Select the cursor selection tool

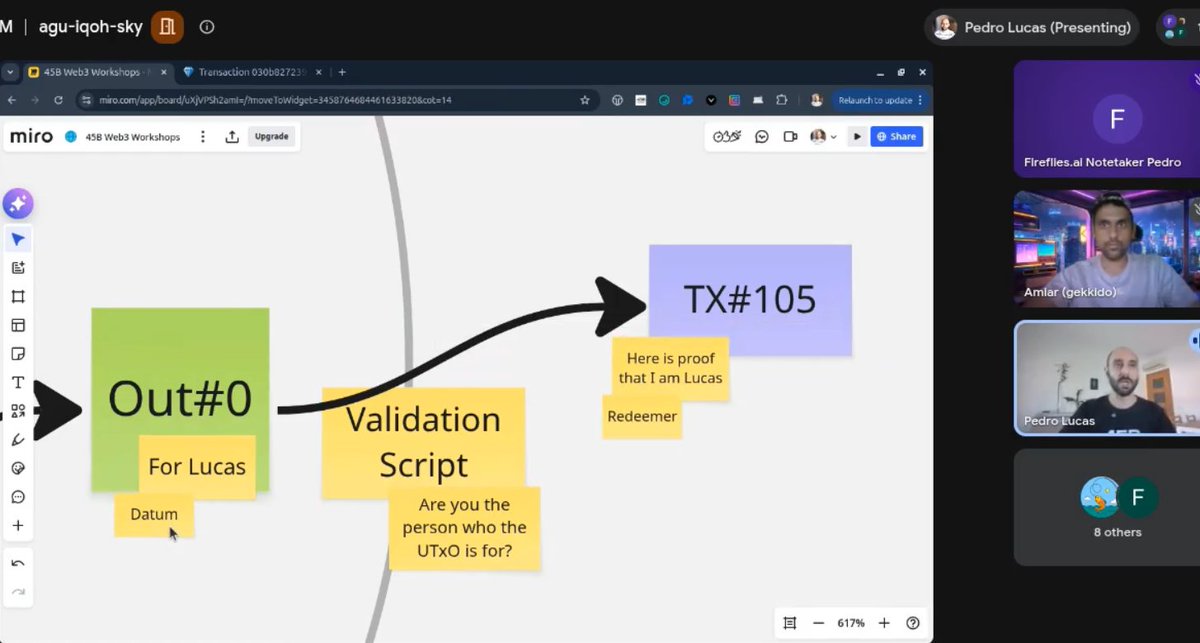pyautogui.click(x=18, y=239)
